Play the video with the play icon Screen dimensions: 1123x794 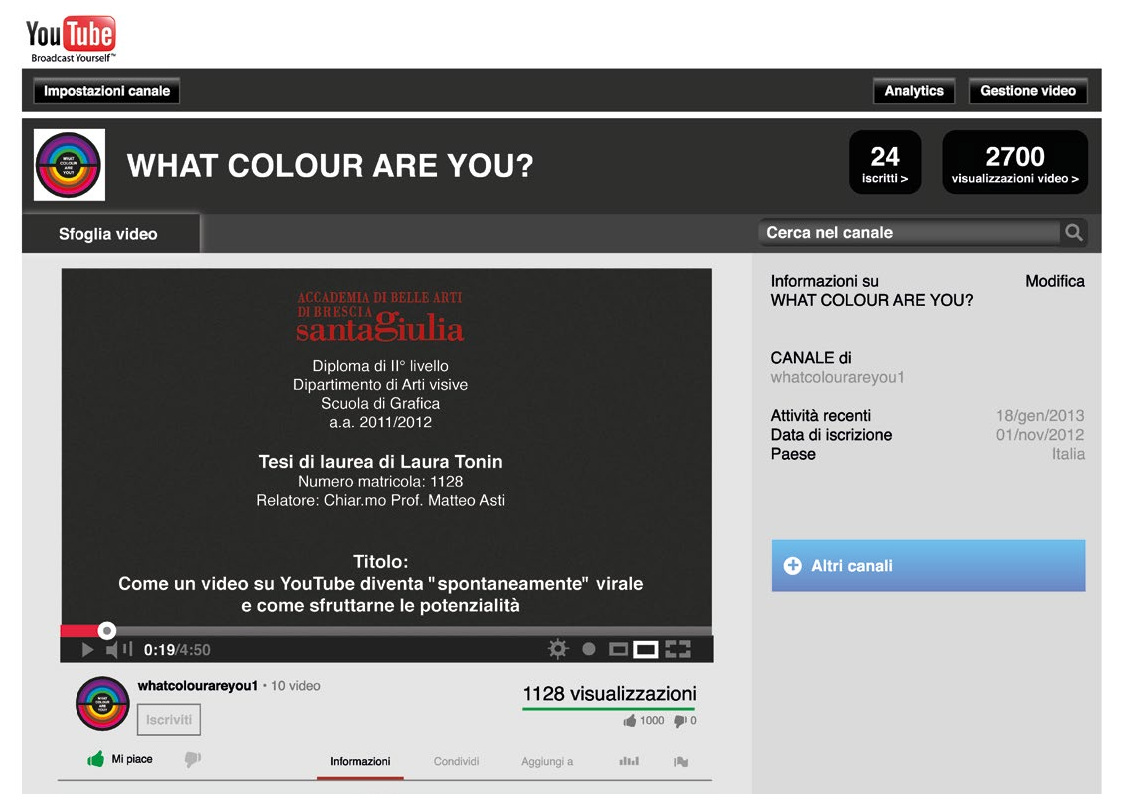pyautogui.click(x=87, y=649)
